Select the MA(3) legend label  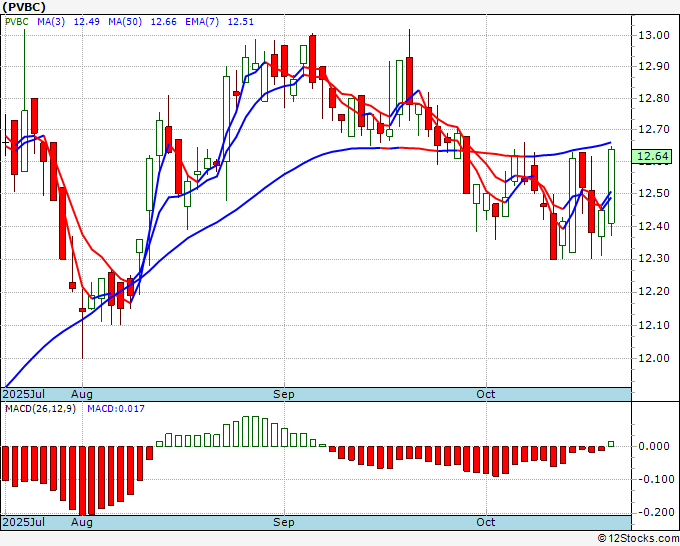point(51,22)
